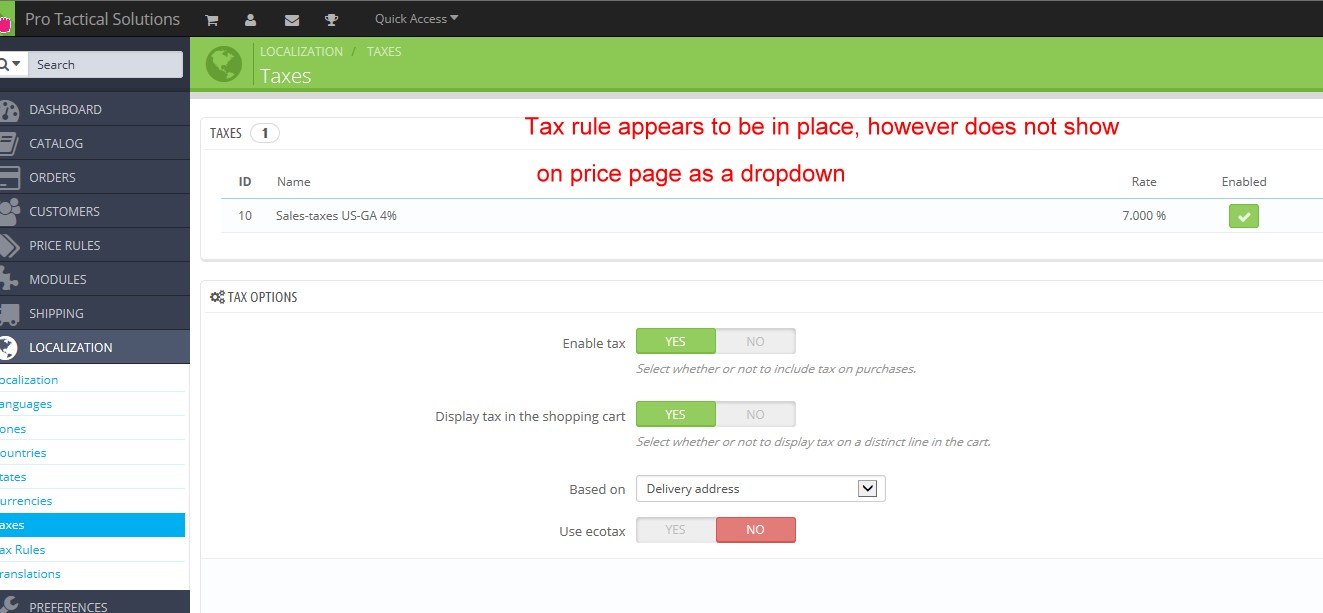Click the 7.000 % rate cell

click(1144, 216)
